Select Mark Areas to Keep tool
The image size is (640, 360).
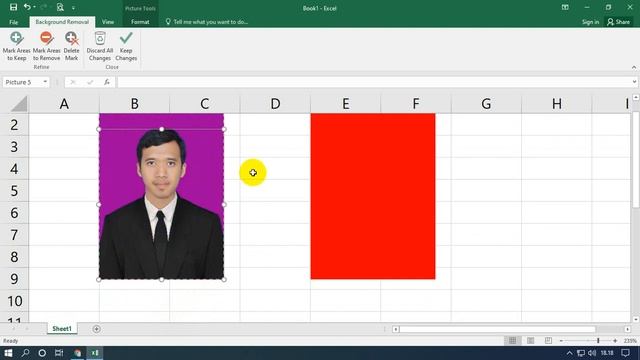16,47
